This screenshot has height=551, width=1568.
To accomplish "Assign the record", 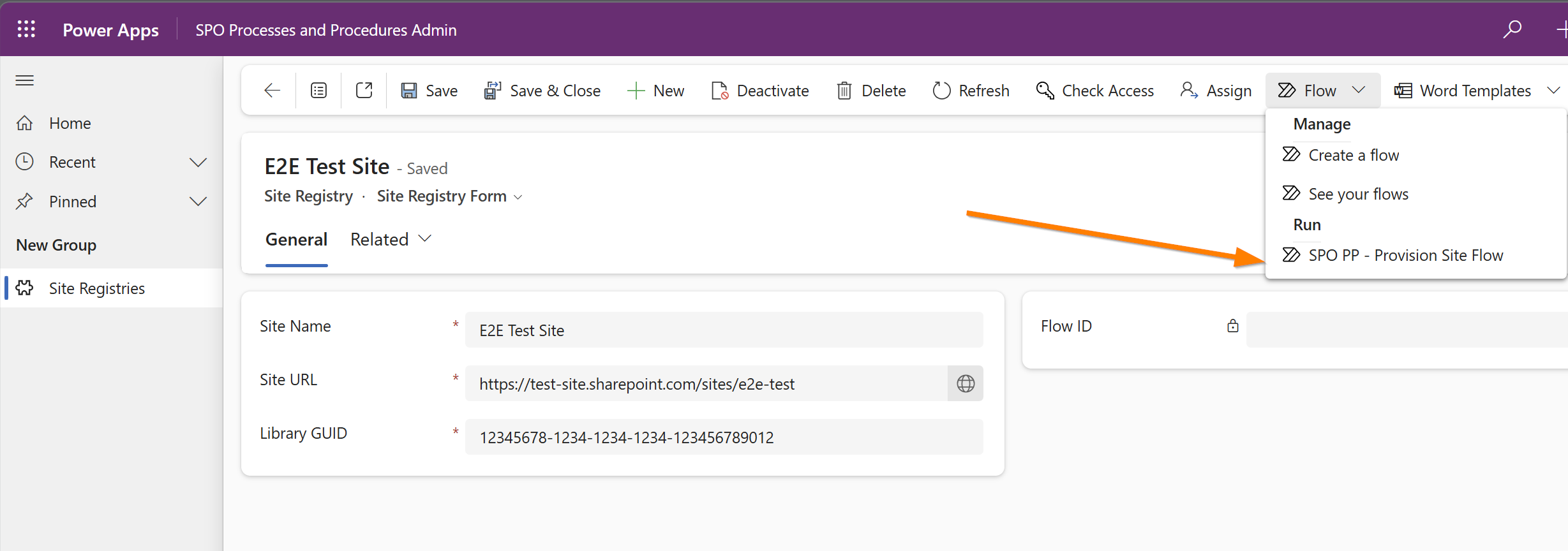I will click(x=1216, y=91).
